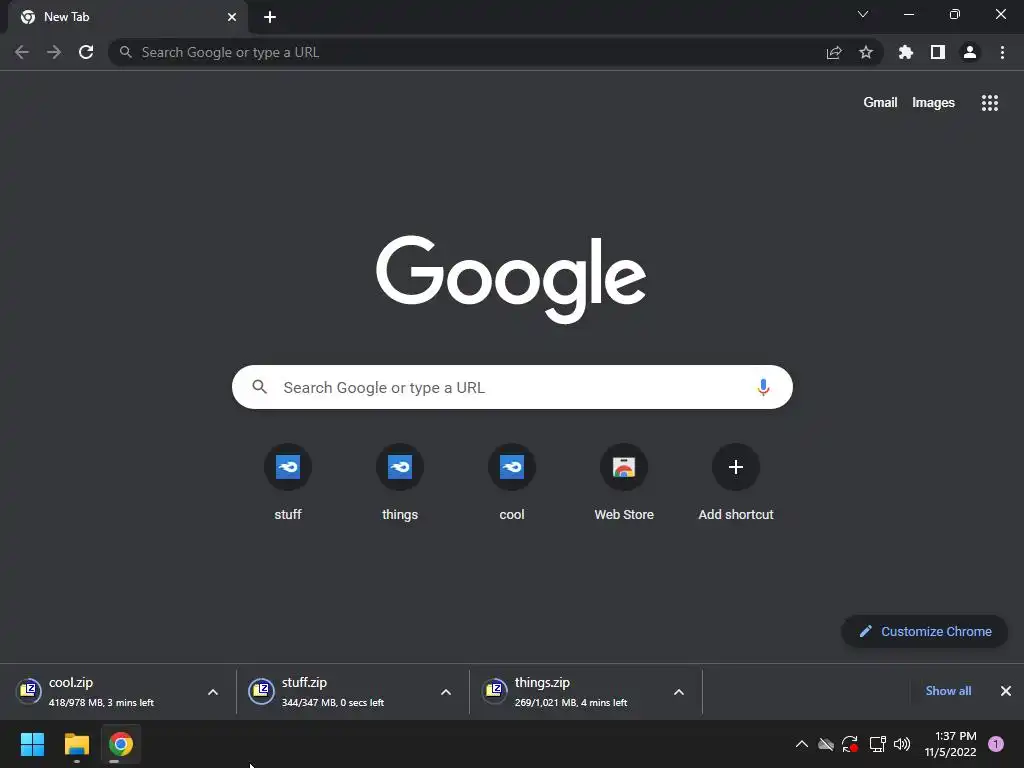The image size is (1024, 768).
Task: Click the things.zip download file icon
Action: (494, 690)
